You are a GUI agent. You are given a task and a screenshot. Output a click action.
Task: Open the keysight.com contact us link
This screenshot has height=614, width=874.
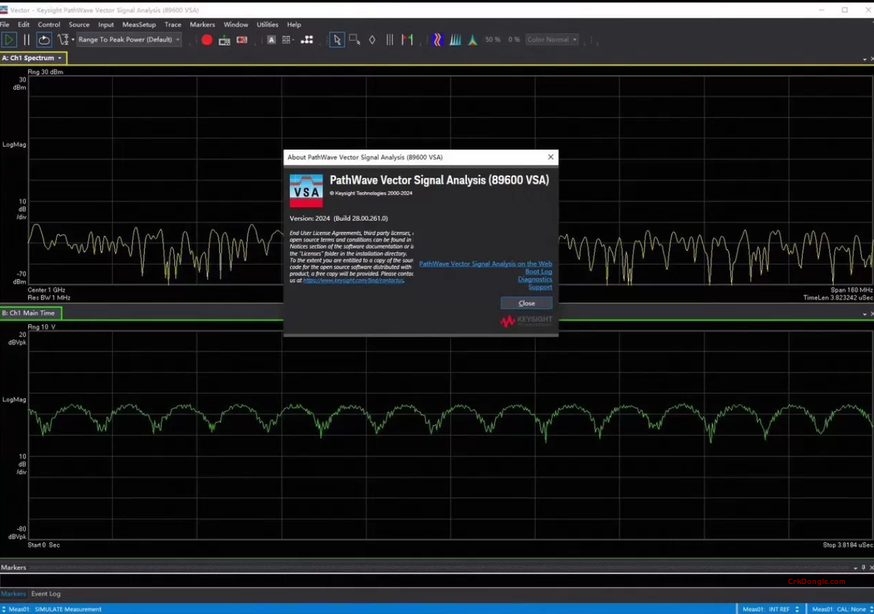pyautogui.click(x=353, y=280)
